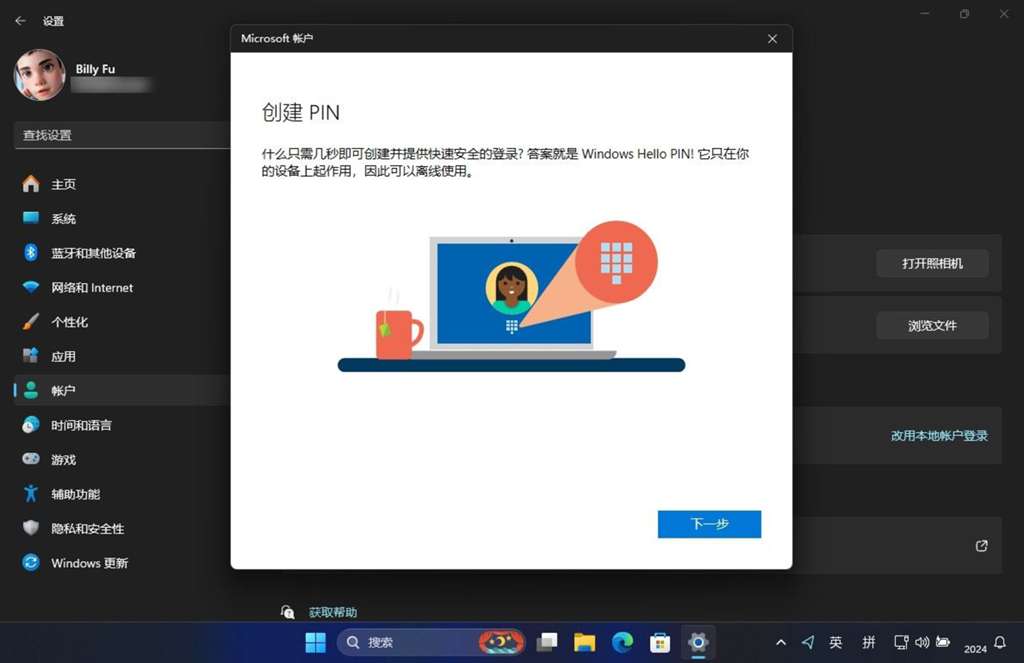The height and width of the screenshot is (663, 1024).
Task: Open the 获取帮助 link
Action: pos(332,612)
